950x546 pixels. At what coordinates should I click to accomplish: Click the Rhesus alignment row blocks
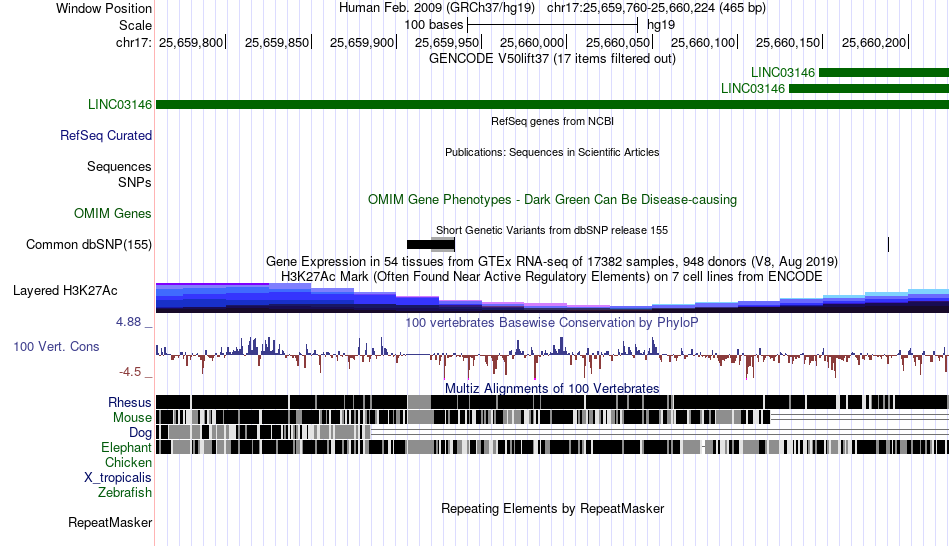552,402
